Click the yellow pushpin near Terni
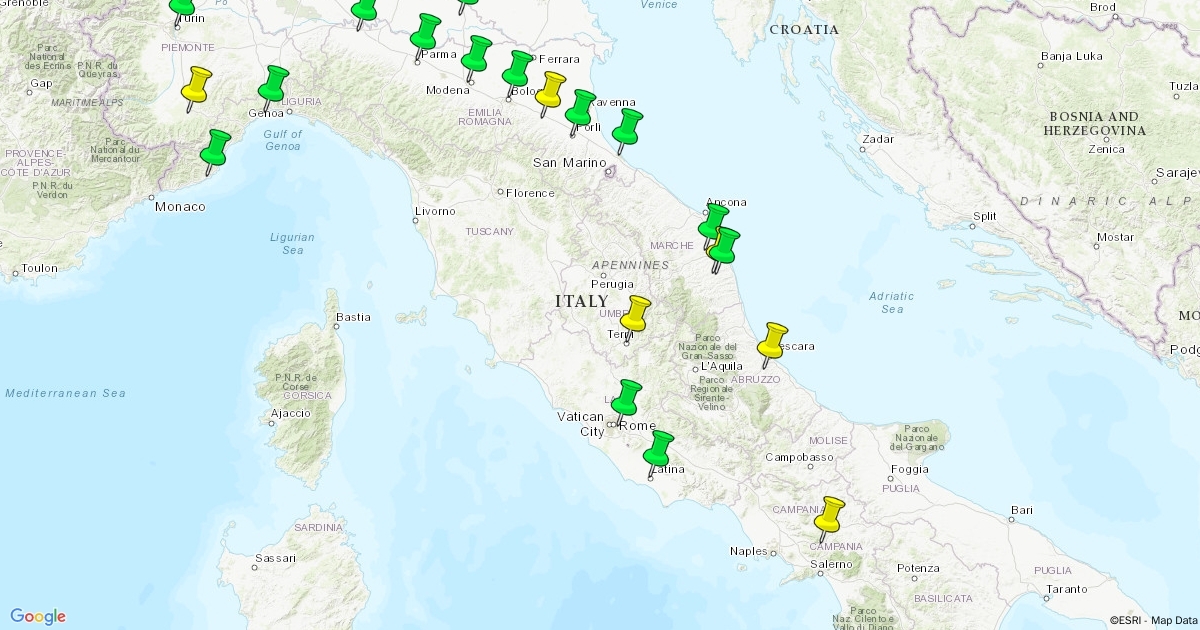1200x630 pixels. (636, 313)
